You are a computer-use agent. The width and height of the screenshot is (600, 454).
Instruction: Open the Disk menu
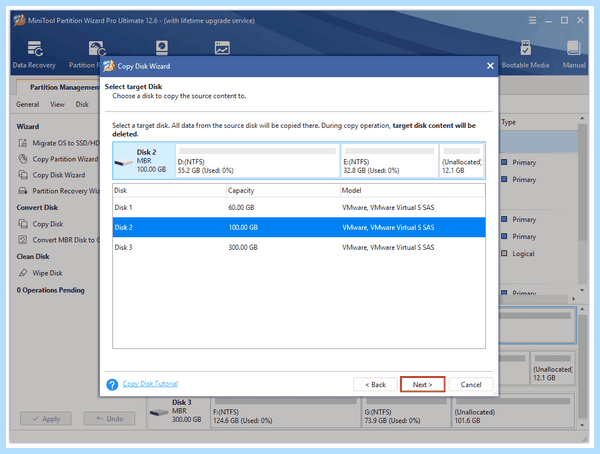(x=82, y=105)
